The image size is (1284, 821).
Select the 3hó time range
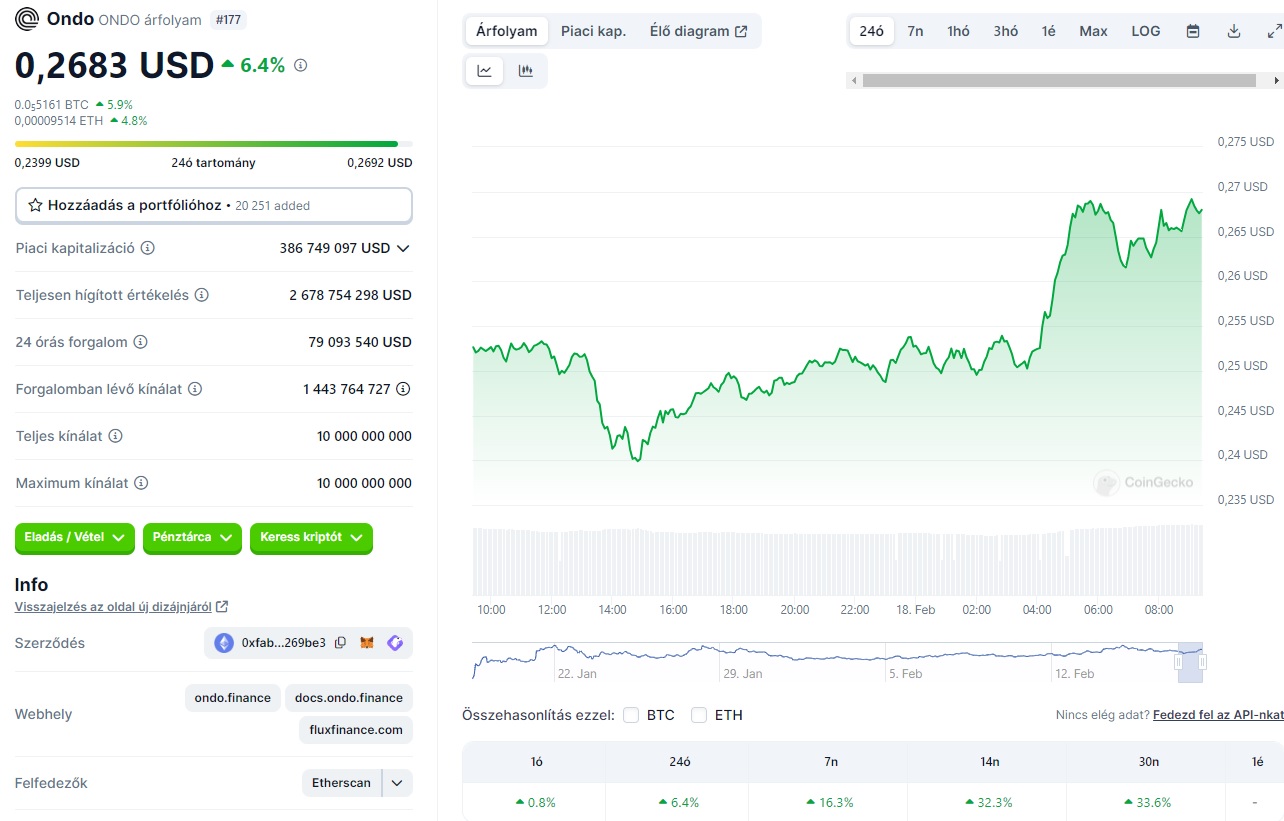[x=1006, y=31]
